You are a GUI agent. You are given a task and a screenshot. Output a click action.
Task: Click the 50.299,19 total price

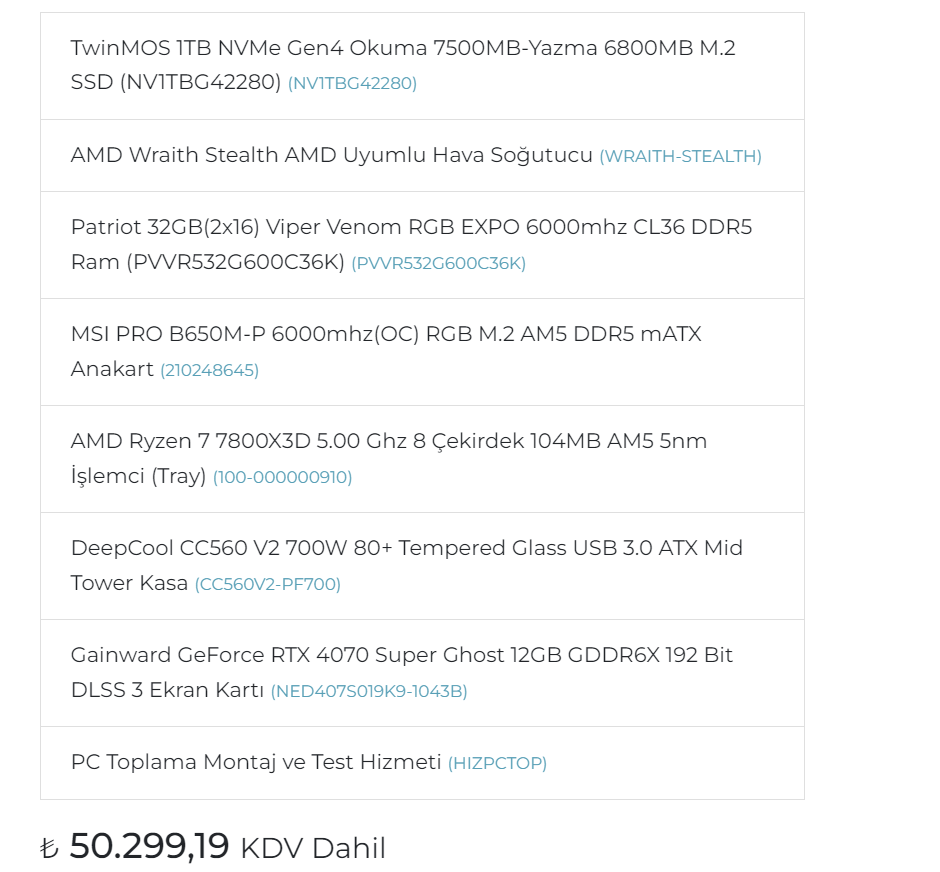click(149, 847)
